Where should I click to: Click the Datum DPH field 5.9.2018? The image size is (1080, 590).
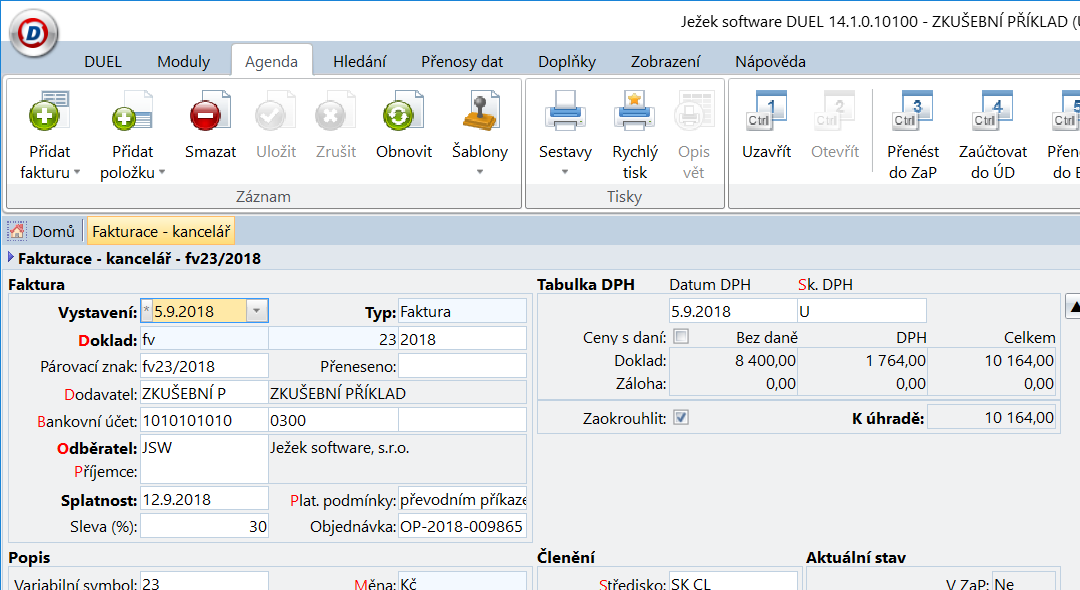pyautogui.click(x=733, y=311)
